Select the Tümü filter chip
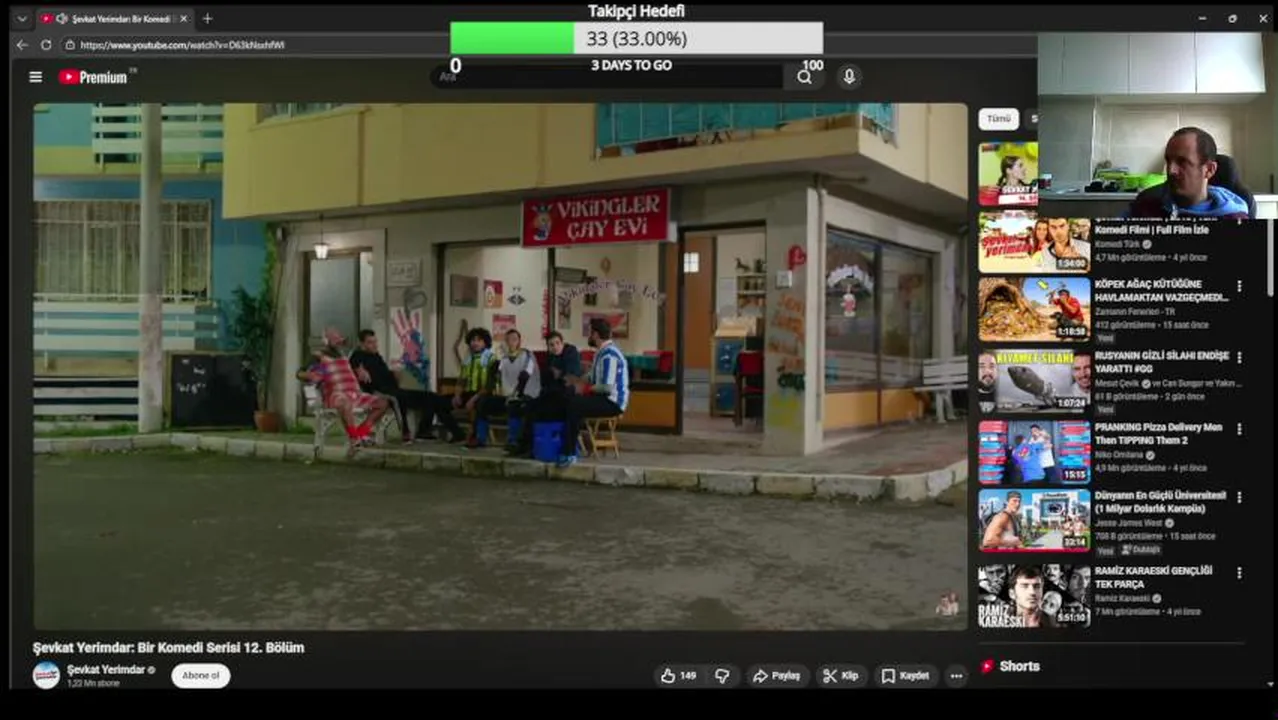The image size is (1278, 720). click(998, 118)
